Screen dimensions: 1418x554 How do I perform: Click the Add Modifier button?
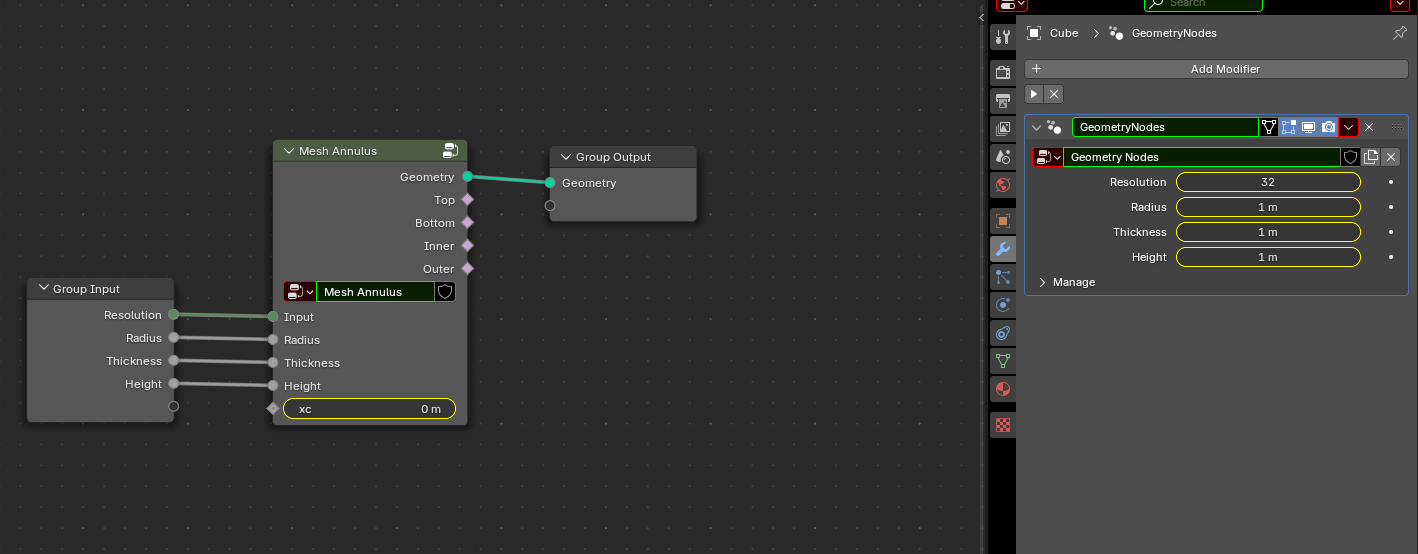[1216, 69]
